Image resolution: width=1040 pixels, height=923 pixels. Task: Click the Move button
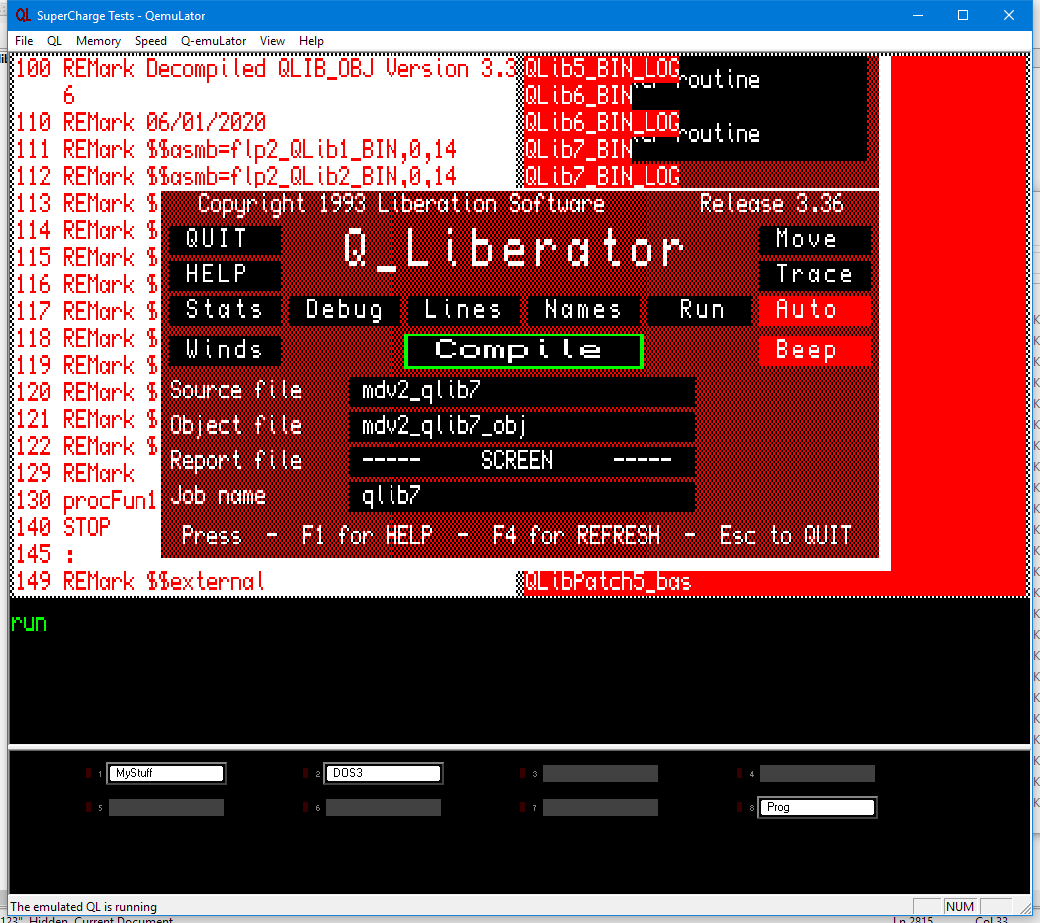click(x=814, y=239)
